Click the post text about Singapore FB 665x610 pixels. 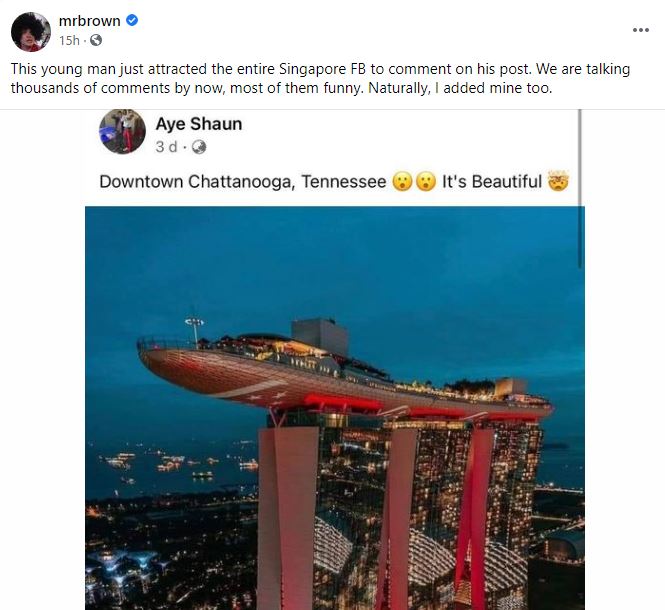(320, 78)
